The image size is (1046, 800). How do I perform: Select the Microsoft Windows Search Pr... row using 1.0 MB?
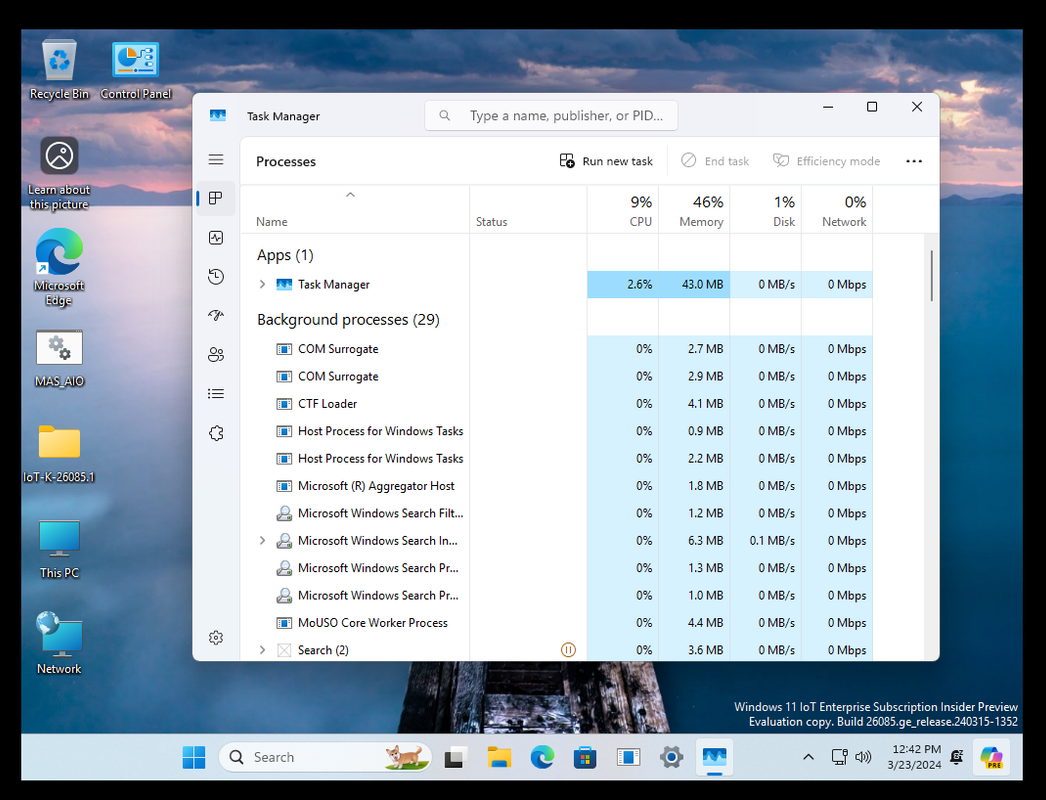556,595
